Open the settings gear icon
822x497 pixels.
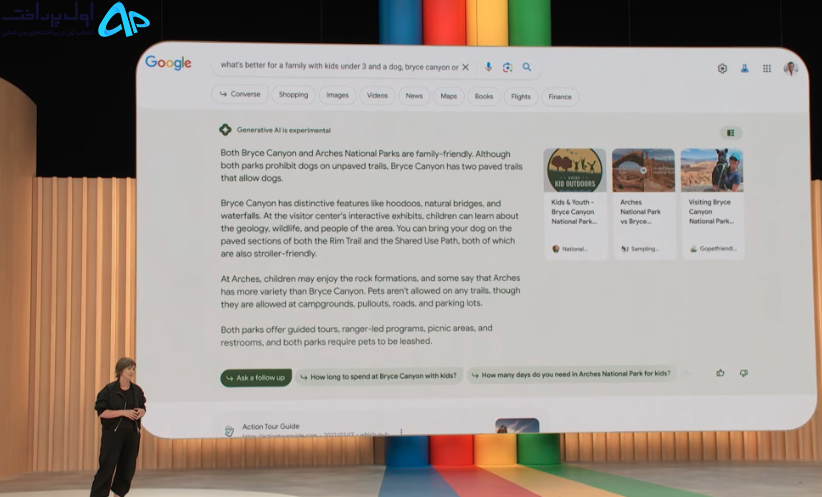tap(722, 68)
